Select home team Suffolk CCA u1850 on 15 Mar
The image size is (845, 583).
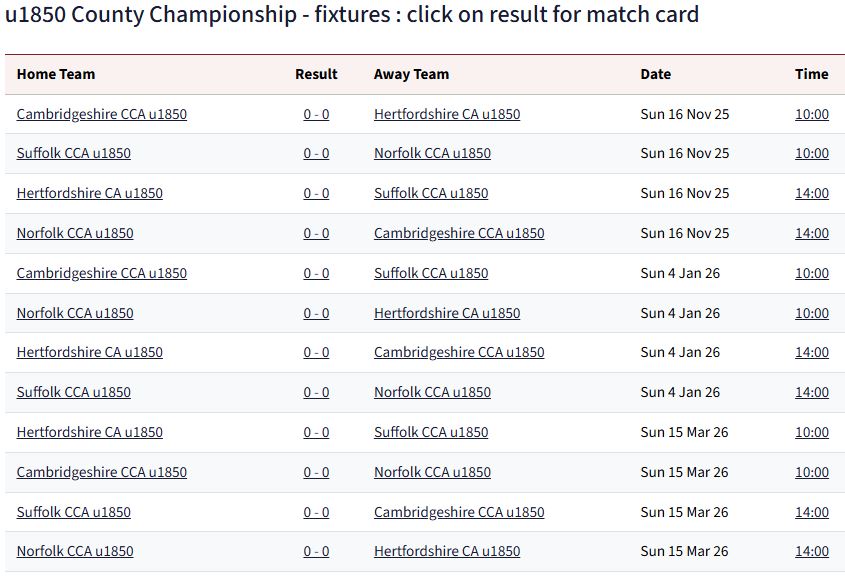click(x=73, y=512)
